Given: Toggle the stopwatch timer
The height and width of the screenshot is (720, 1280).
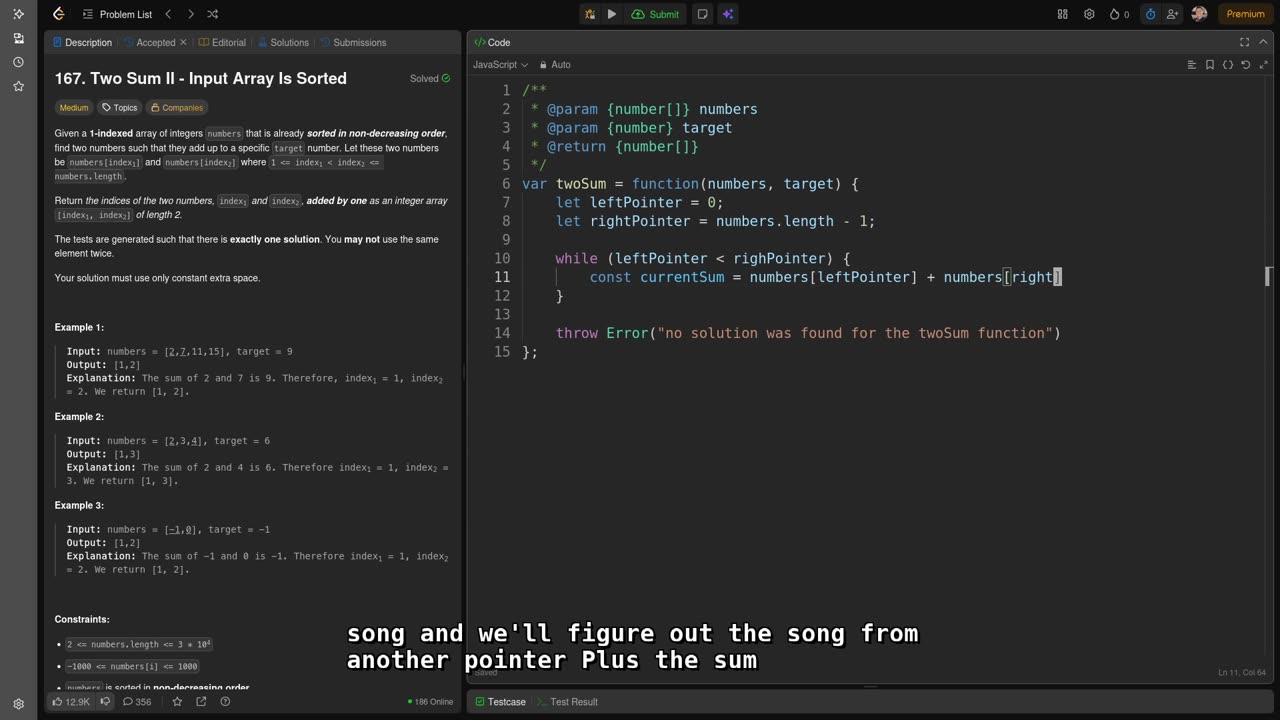Looking at the screenshot, I should click(1150, 14).
